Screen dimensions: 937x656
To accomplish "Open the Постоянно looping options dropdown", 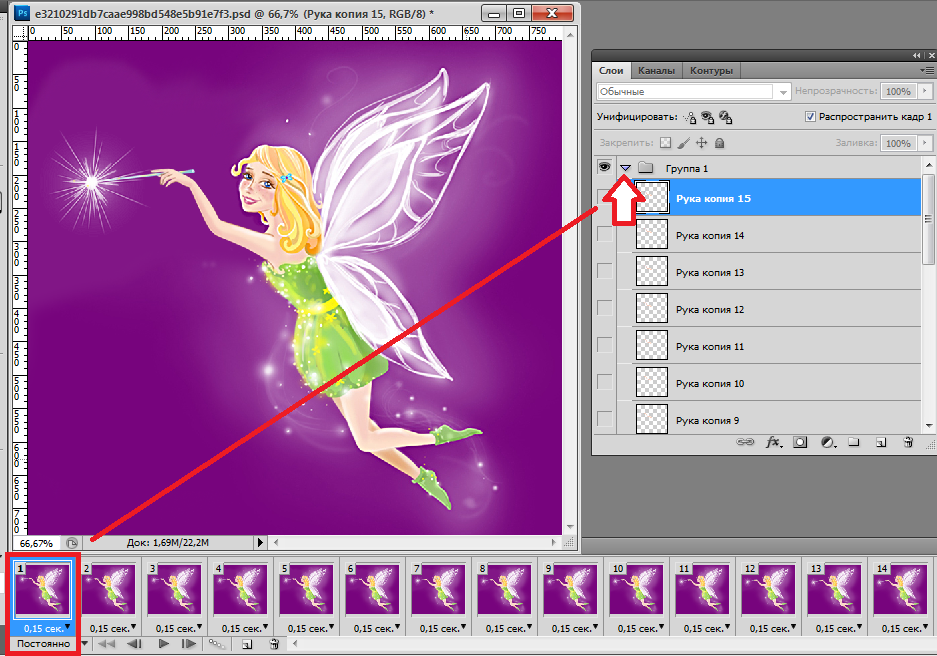I will pyautogui.click(x=84, y=643).
